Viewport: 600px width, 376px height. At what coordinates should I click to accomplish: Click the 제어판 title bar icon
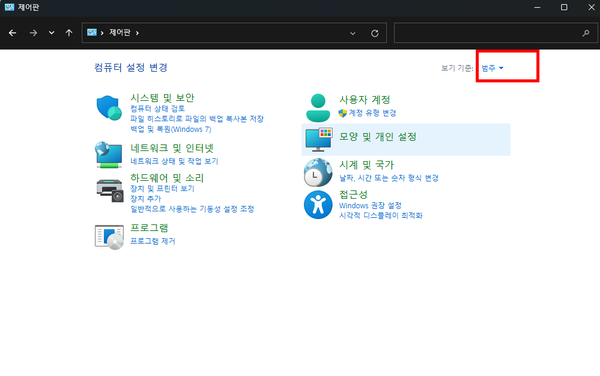pyautogui.click(x=9, y=7)
